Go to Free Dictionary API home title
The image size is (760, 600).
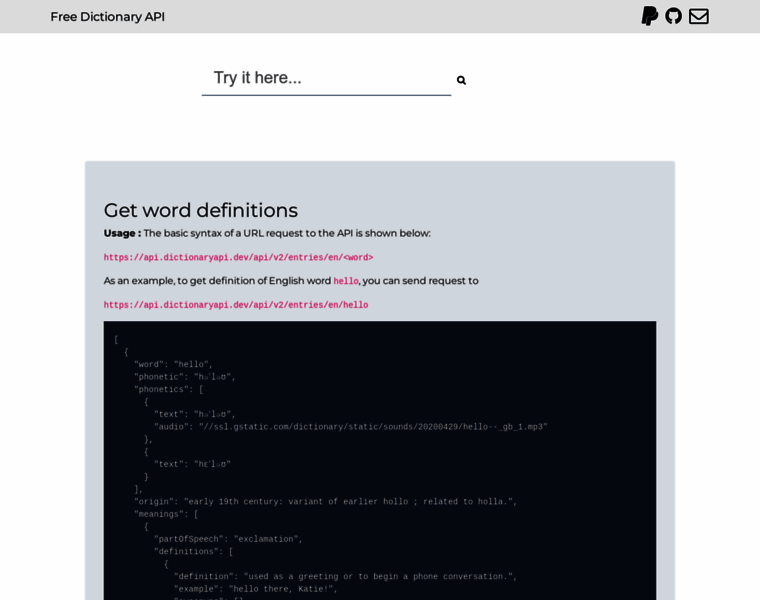pos(108,17)
